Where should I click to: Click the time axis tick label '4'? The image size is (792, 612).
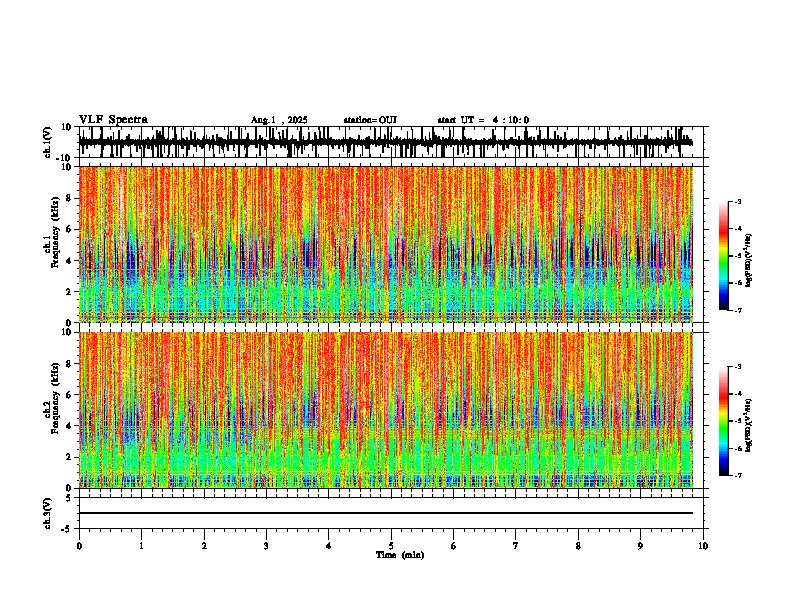pyautogui.click(x=329, y=546)
